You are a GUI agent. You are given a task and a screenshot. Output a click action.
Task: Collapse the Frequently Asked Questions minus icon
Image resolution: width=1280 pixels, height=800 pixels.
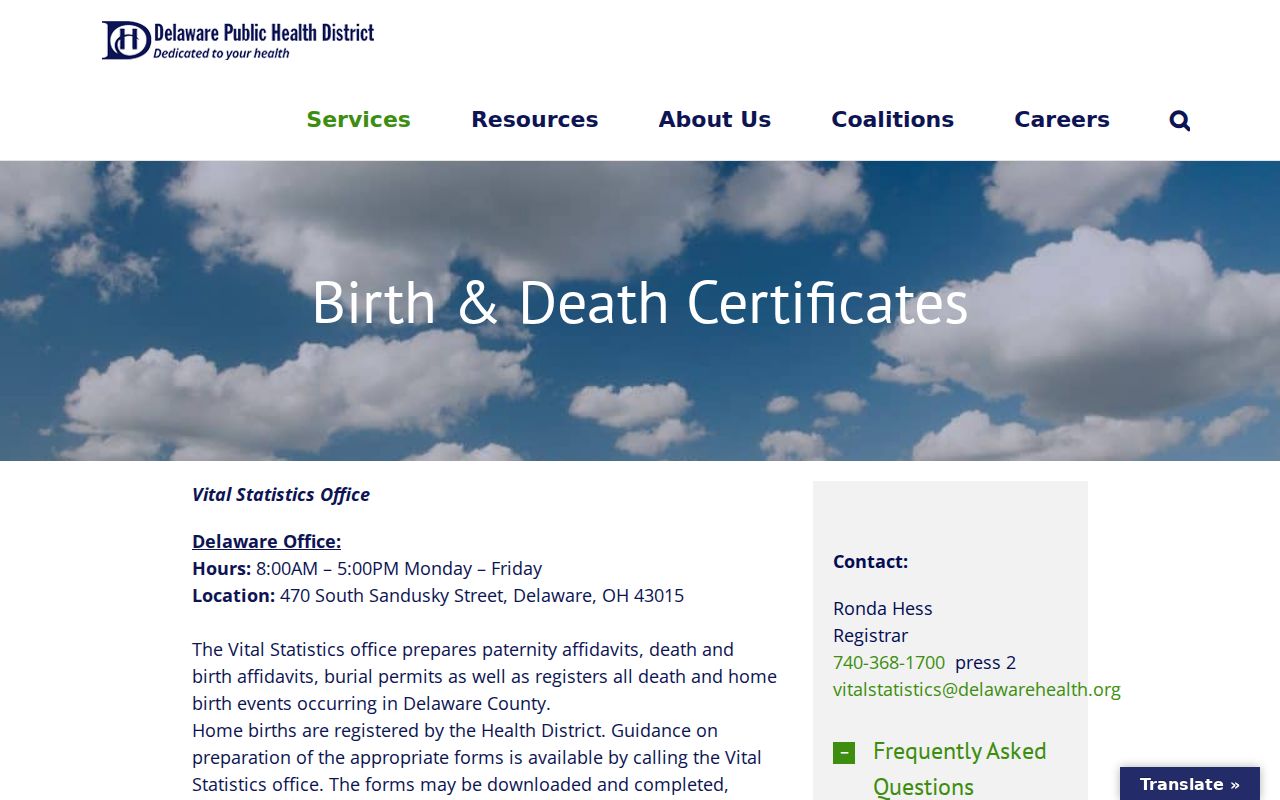pyautogui.click(x=844, y=753)
